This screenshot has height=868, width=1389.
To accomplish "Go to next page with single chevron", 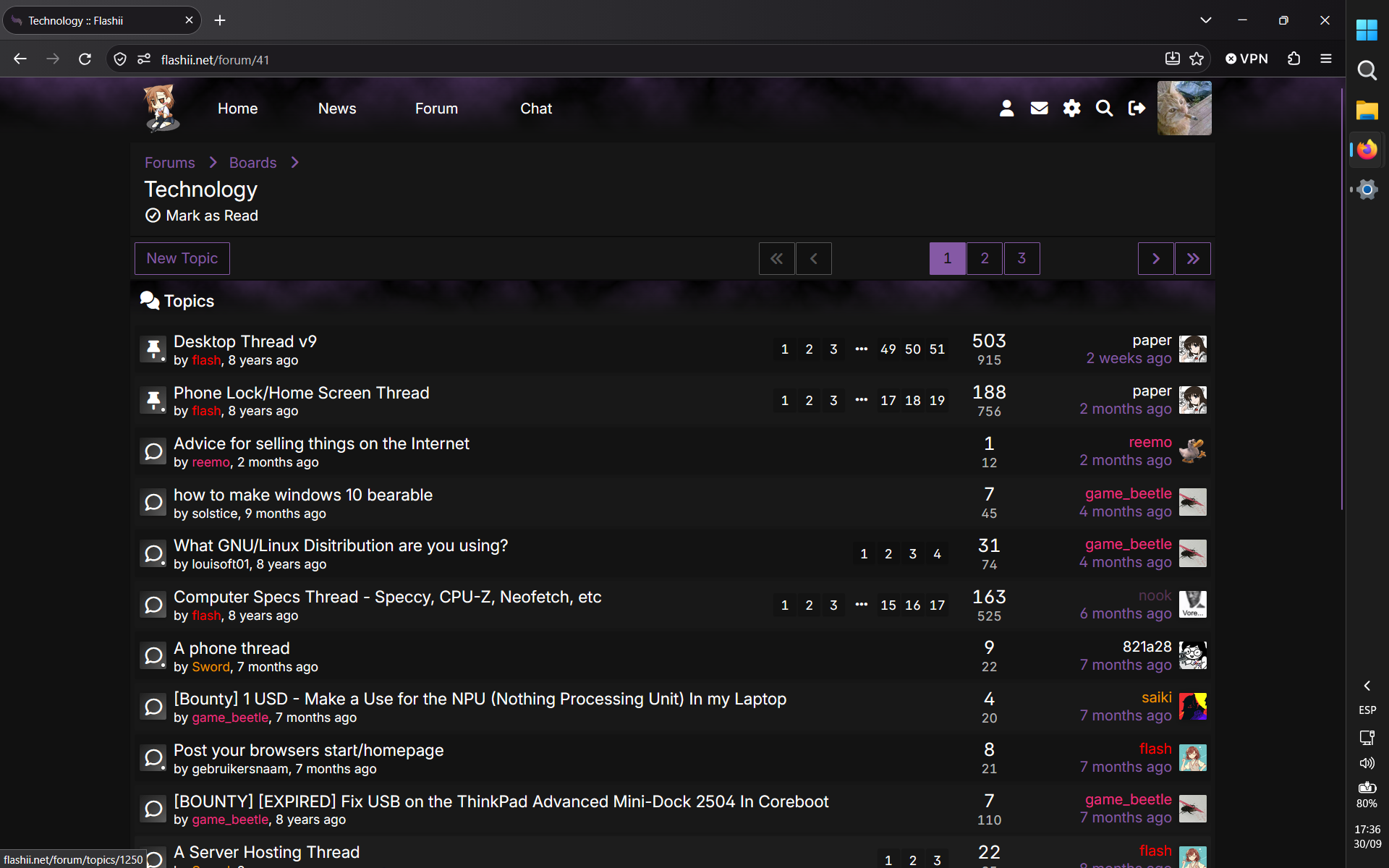I will coord(1156,258).
